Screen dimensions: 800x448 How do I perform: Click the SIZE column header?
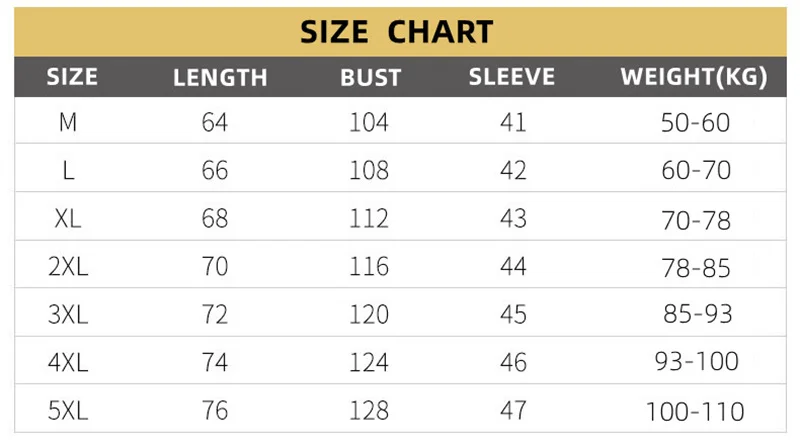coord(72,77)
